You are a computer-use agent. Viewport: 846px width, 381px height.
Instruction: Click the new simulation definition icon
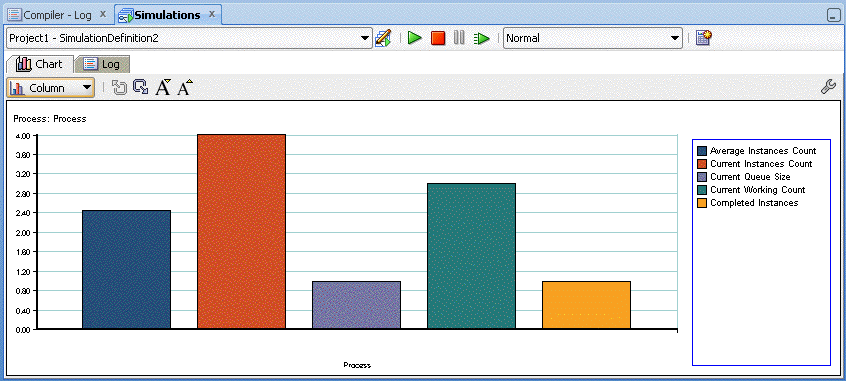tap(704, 38)
